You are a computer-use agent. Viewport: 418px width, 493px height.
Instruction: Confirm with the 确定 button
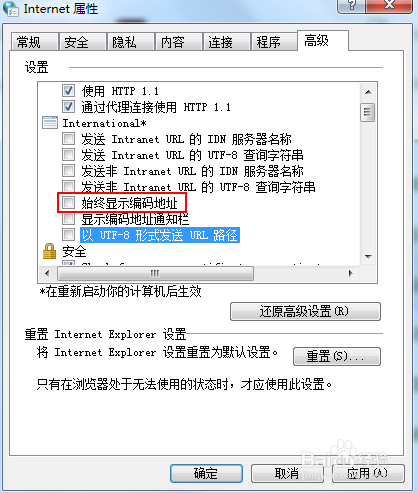pos(206,473)
